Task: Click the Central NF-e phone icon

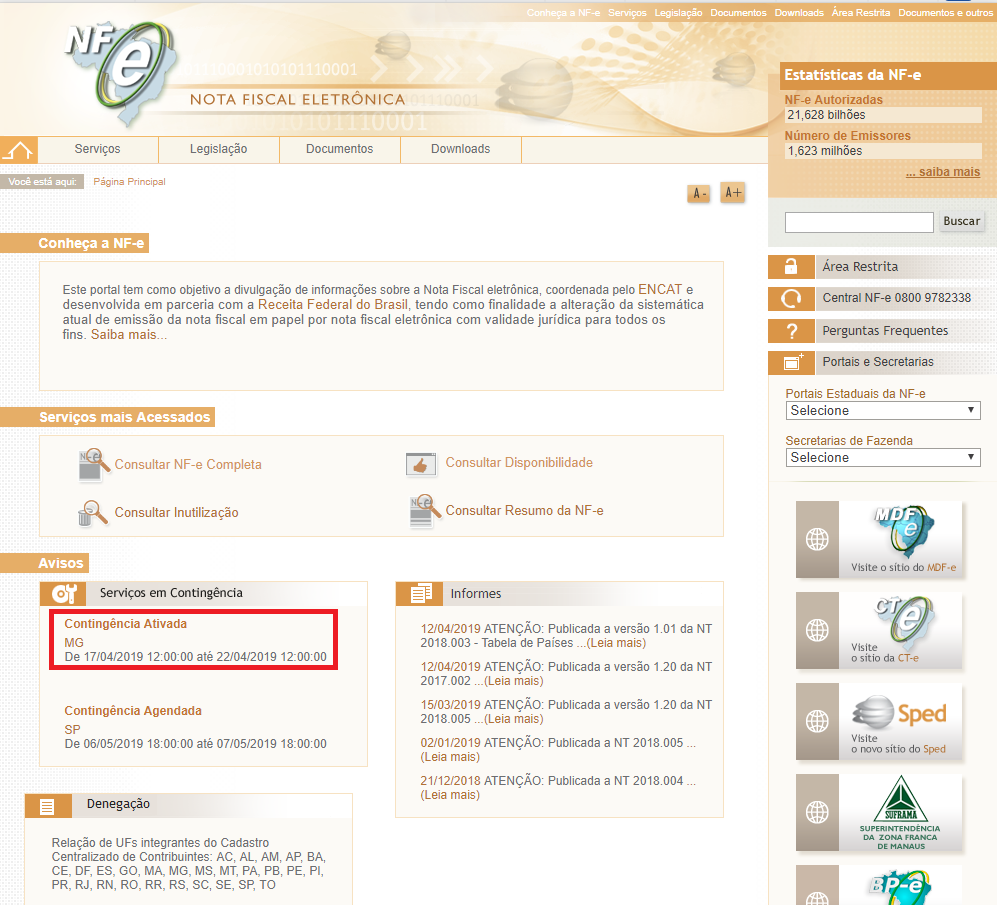Action: 791,298
